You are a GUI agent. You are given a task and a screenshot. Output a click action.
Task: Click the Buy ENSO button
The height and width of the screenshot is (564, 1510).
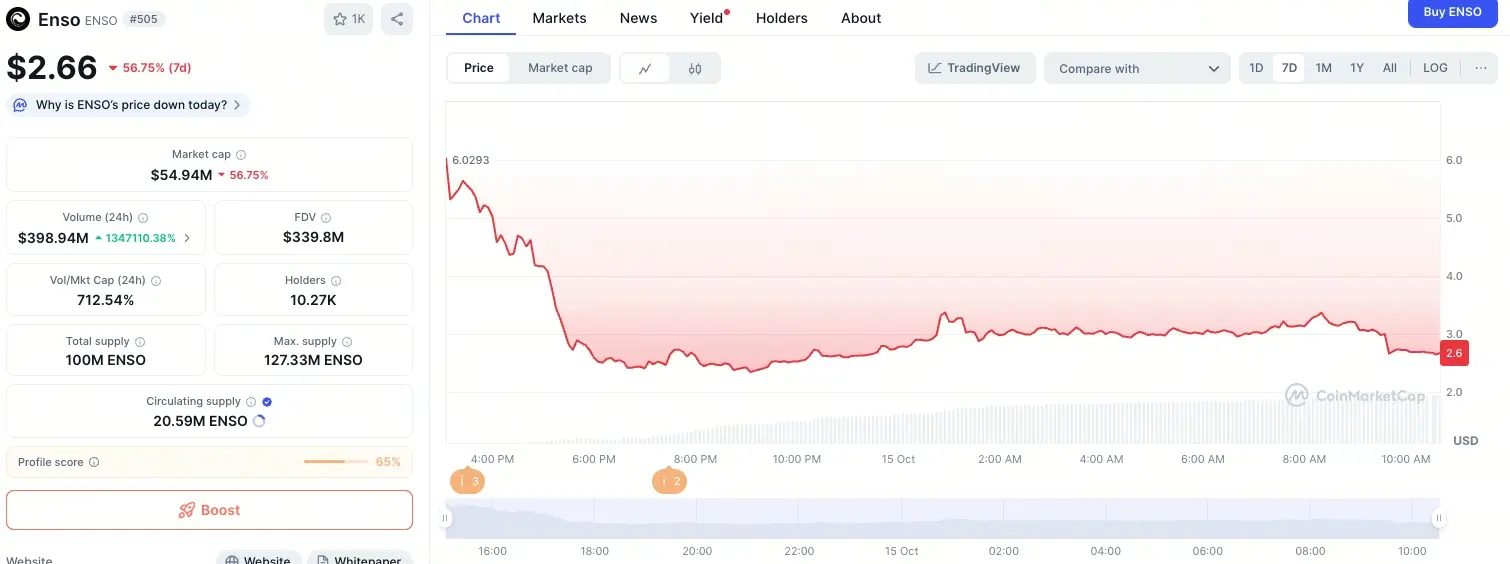coord(1452,13)
